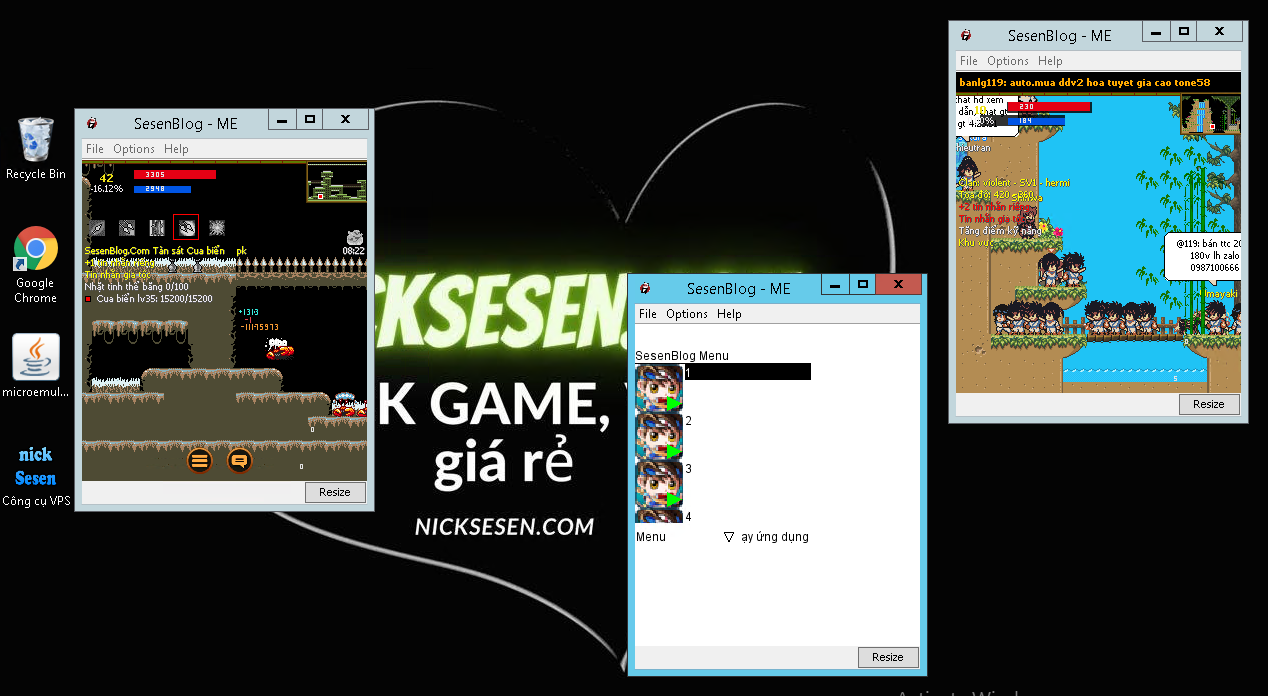Screen dimensions: 1268x696
Task: Open the Help menu in the waterfall game window
Action: tap(1050, 61)
